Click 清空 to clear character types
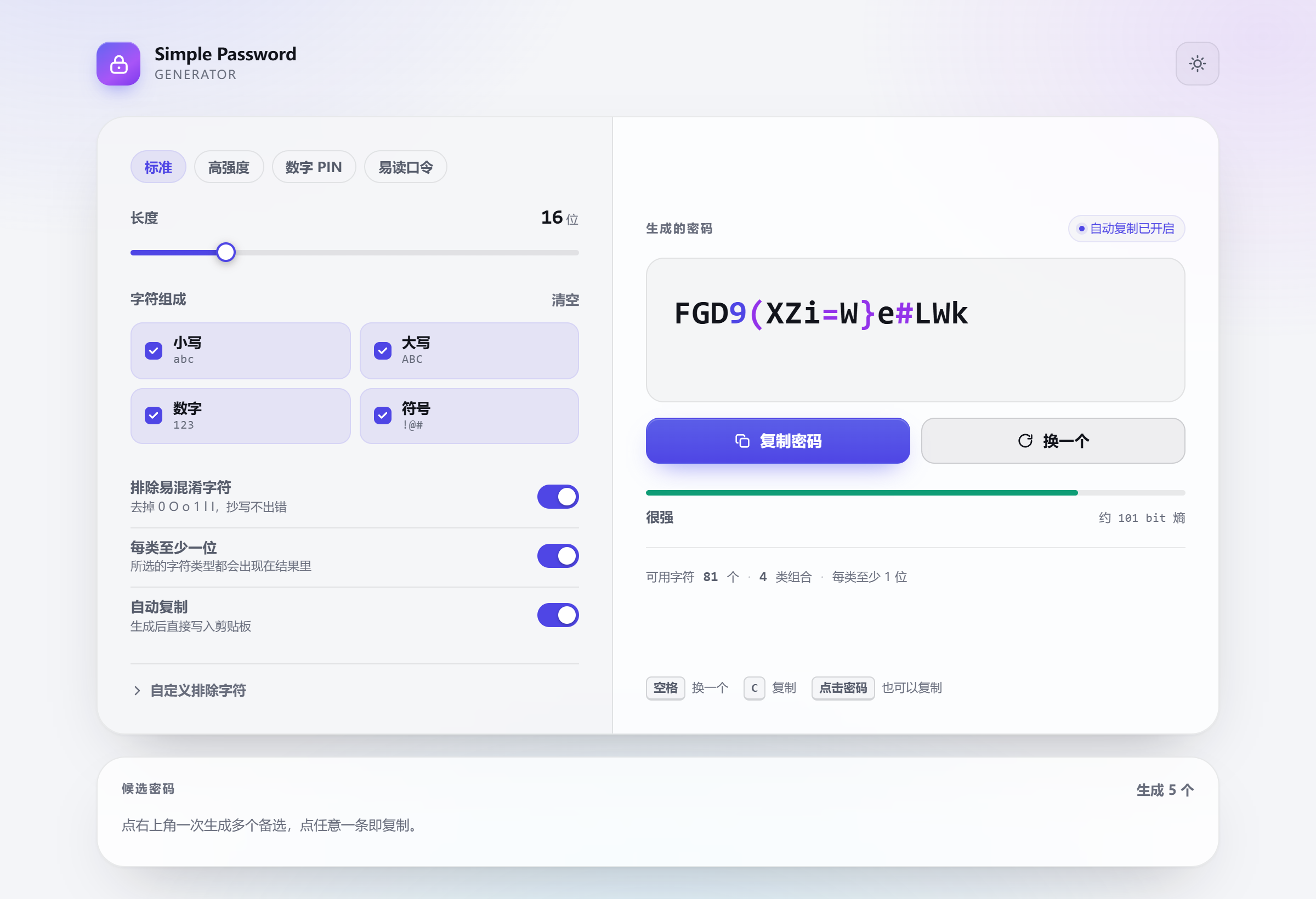This screenshot has height=899, width=1316. click(565, 299)
